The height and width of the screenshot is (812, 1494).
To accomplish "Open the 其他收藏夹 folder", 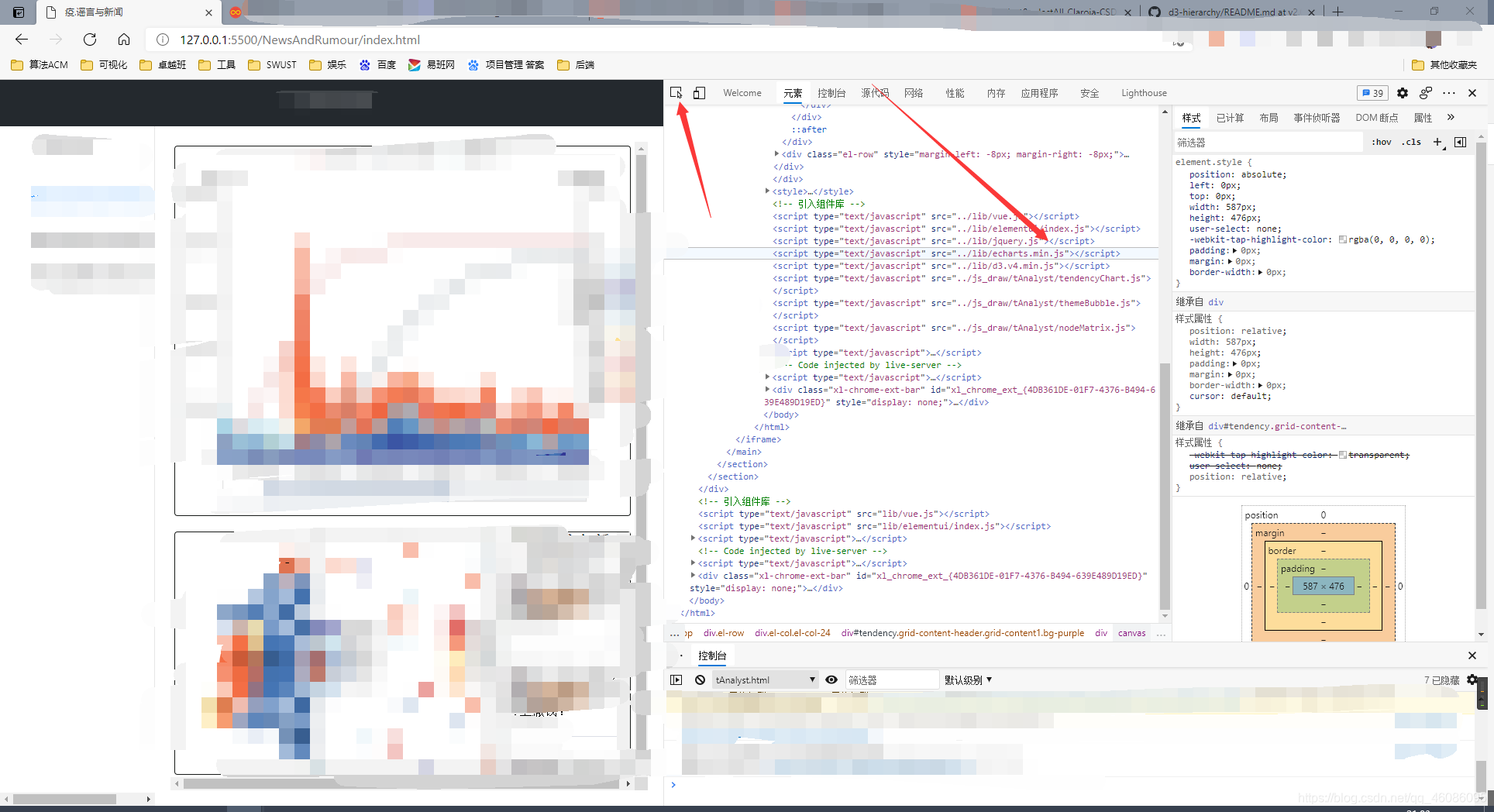I will click(1444, 65).
